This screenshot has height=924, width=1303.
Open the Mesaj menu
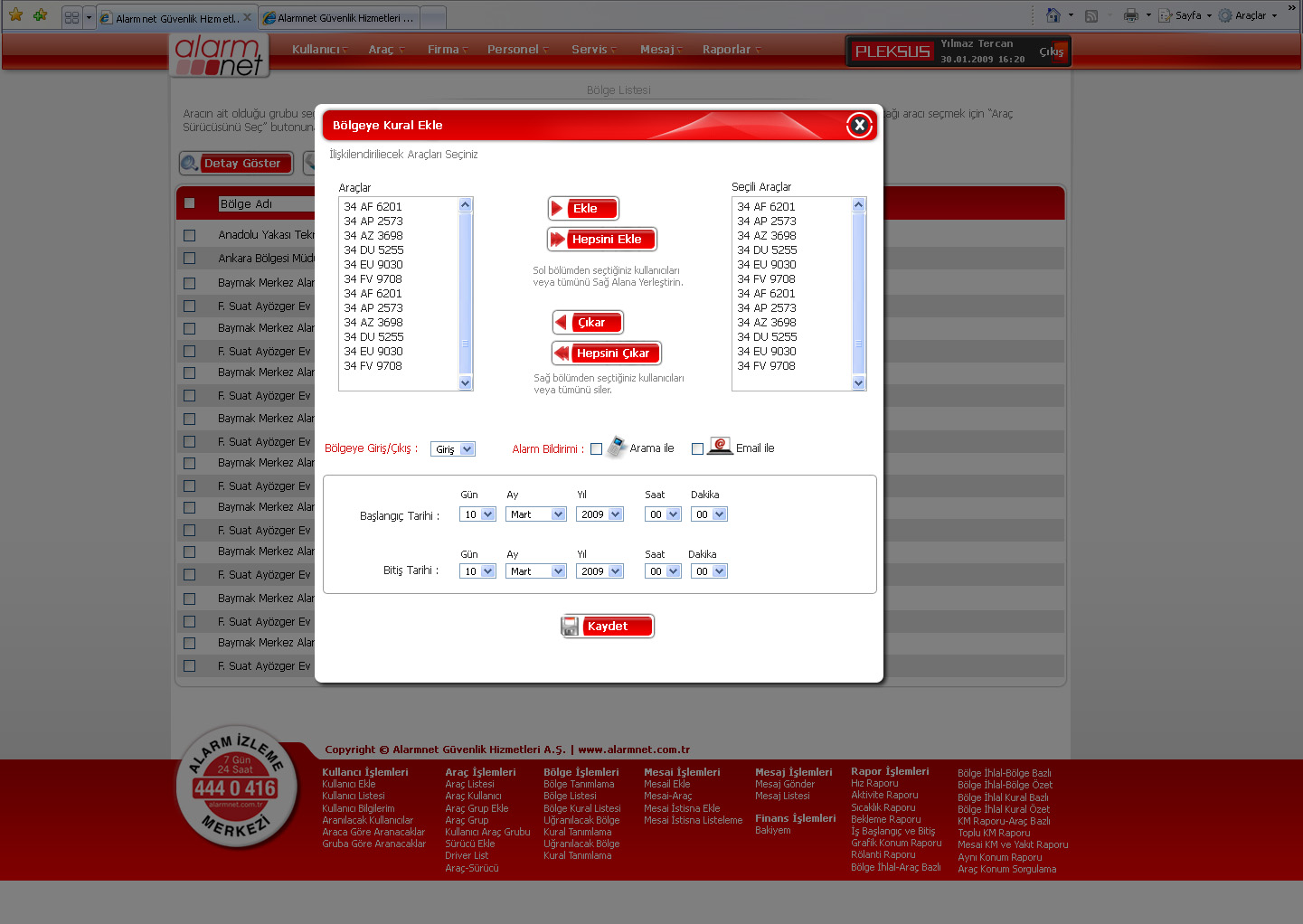coord(661,50)
